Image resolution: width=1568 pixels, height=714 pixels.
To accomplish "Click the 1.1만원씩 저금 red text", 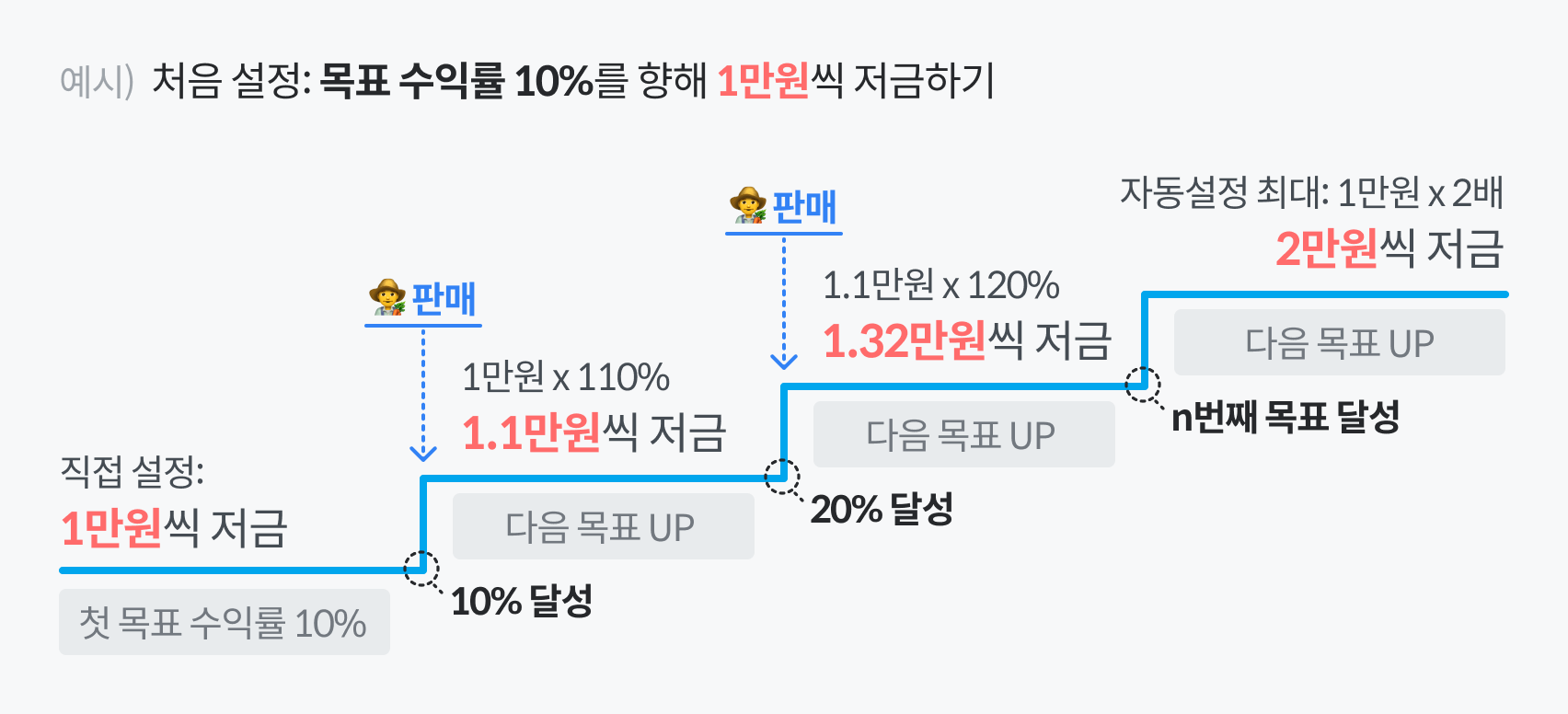I will (594, 432).
